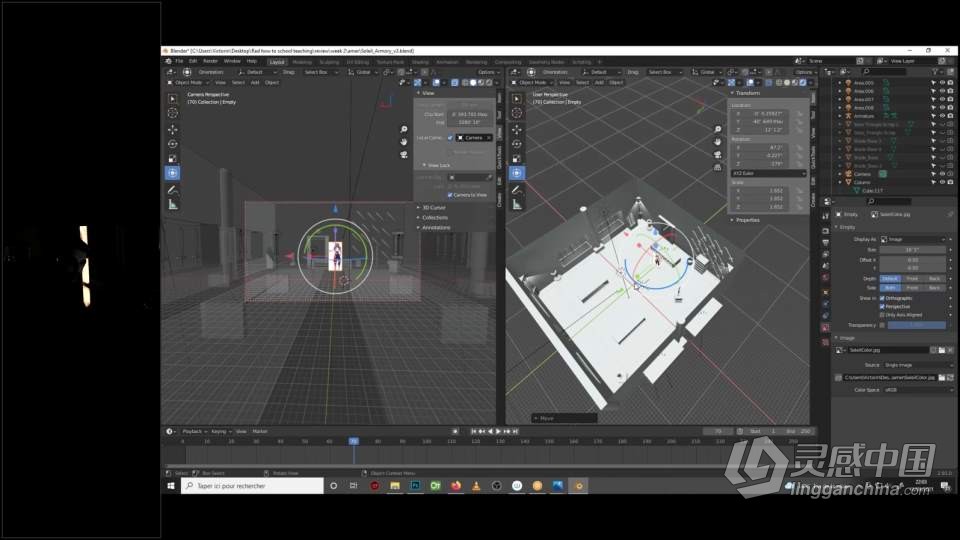Select the Transform tool in left viewport
This screenshot has height=540, width=960.
pyautogui.click(x=173, y=173)
